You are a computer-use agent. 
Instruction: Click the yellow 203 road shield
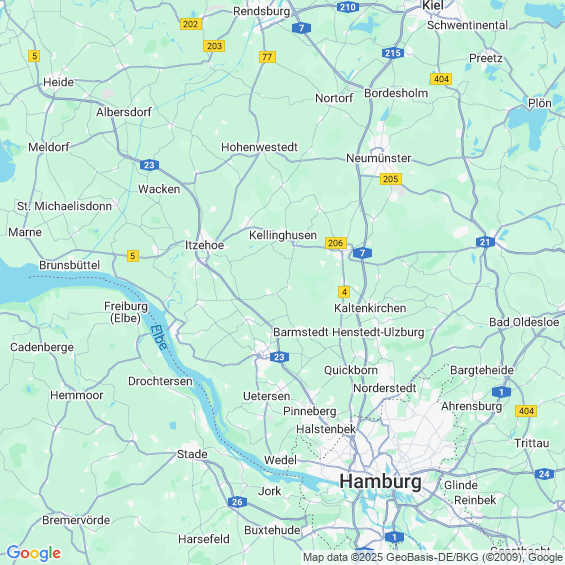pos(214,46)
